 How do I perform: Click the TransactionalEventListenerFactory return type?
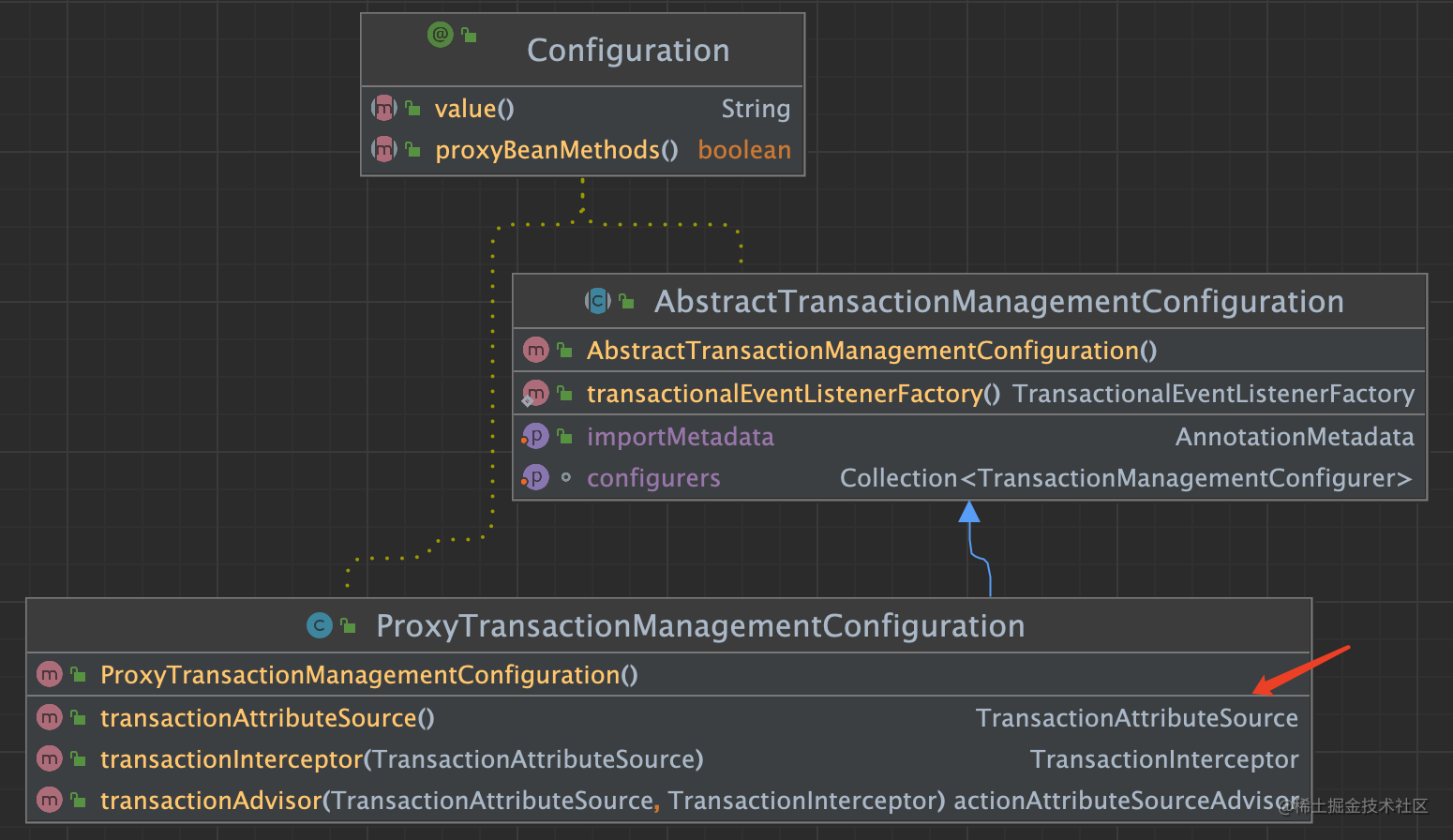[x=1214, y=394]
